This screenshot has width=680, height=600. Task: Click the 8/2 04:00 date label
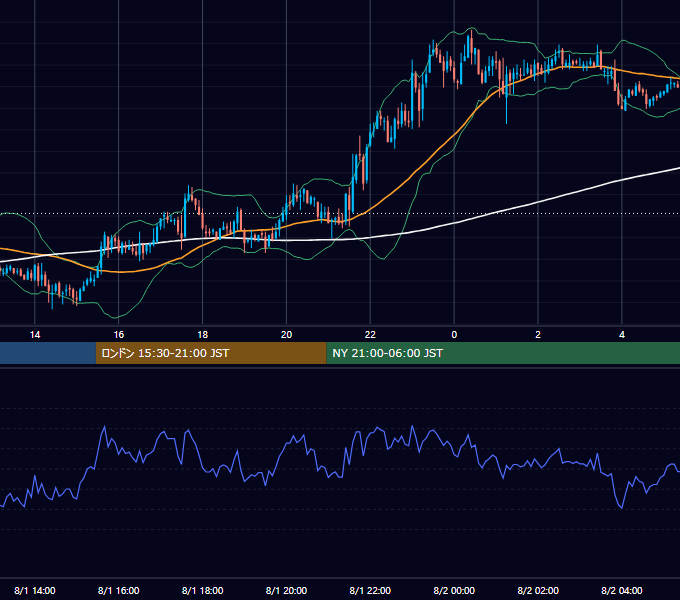pos(622,591)
